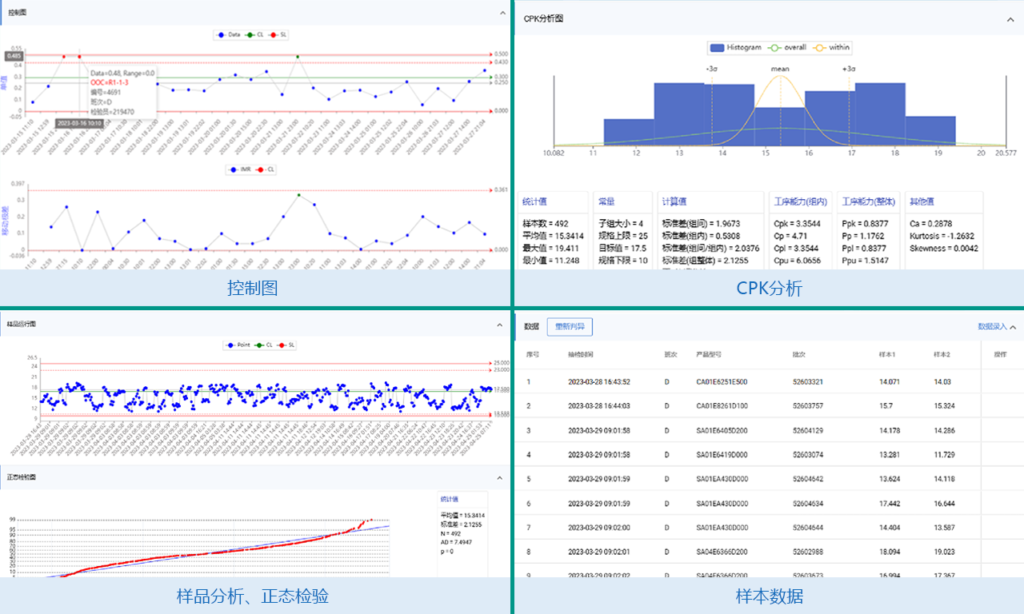1024x614 pixels.
Task: Click the green peak point in the IMR chart
Action: point(299,195)
